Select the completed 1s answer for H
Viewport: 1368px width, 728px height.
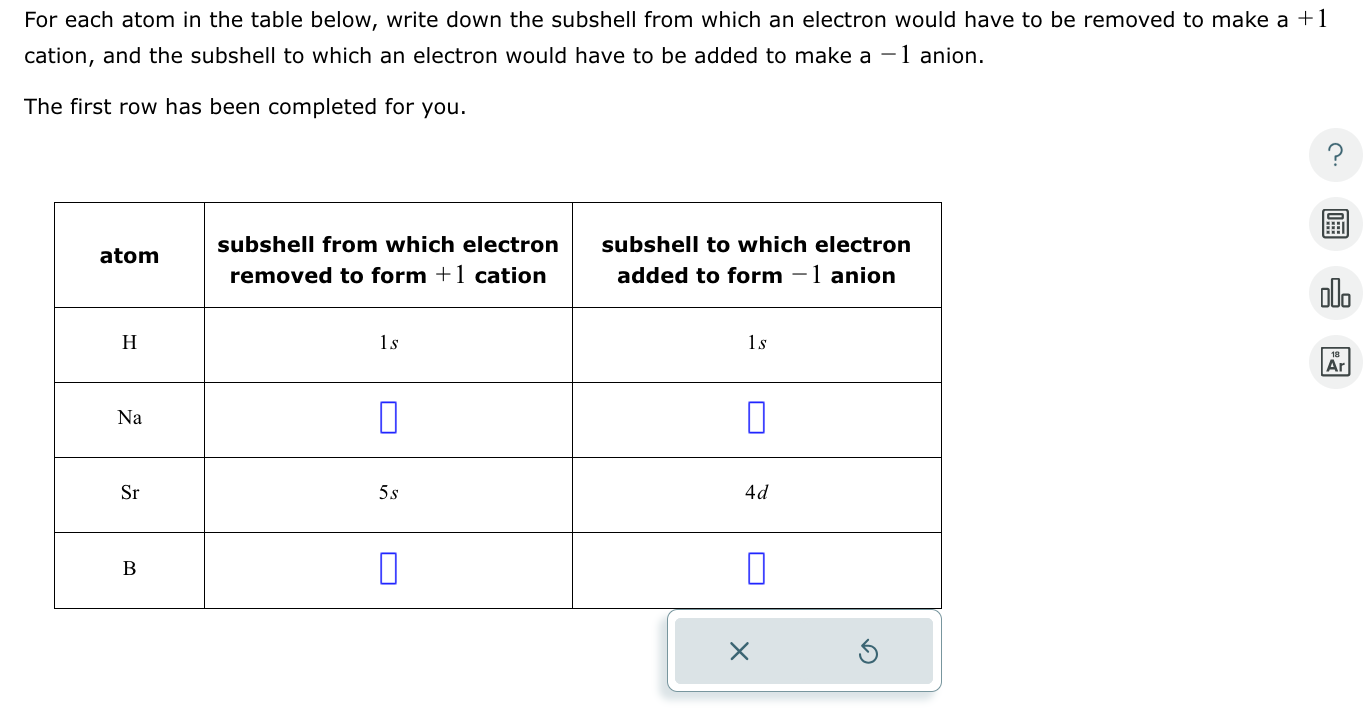[388, 342]
